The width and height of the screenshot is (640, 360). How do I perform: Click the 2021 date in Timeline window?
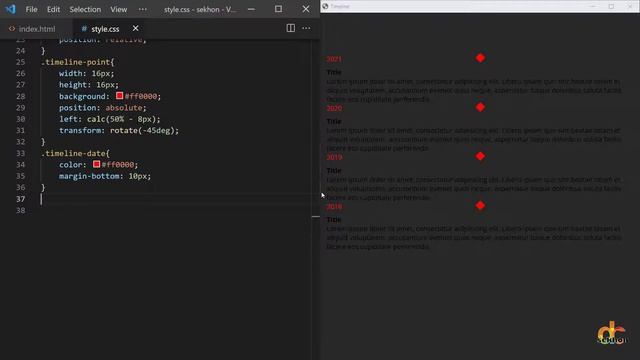[334, 59]
